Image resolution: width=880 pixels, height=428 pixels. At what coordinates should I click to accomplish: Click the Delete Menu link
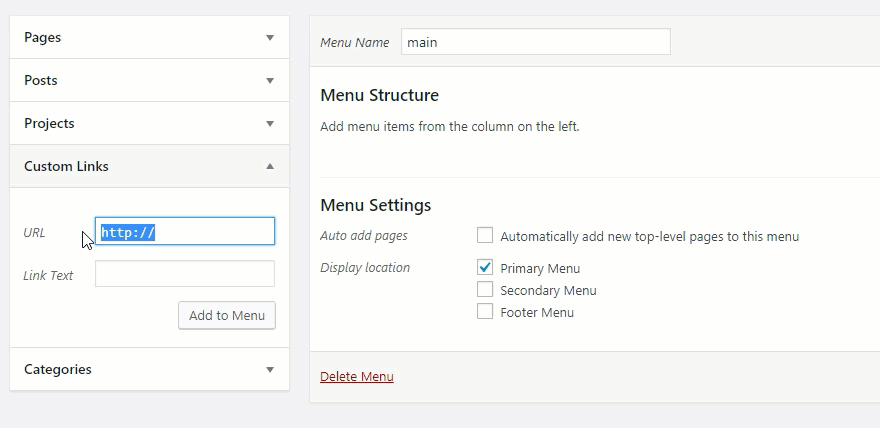357,377
